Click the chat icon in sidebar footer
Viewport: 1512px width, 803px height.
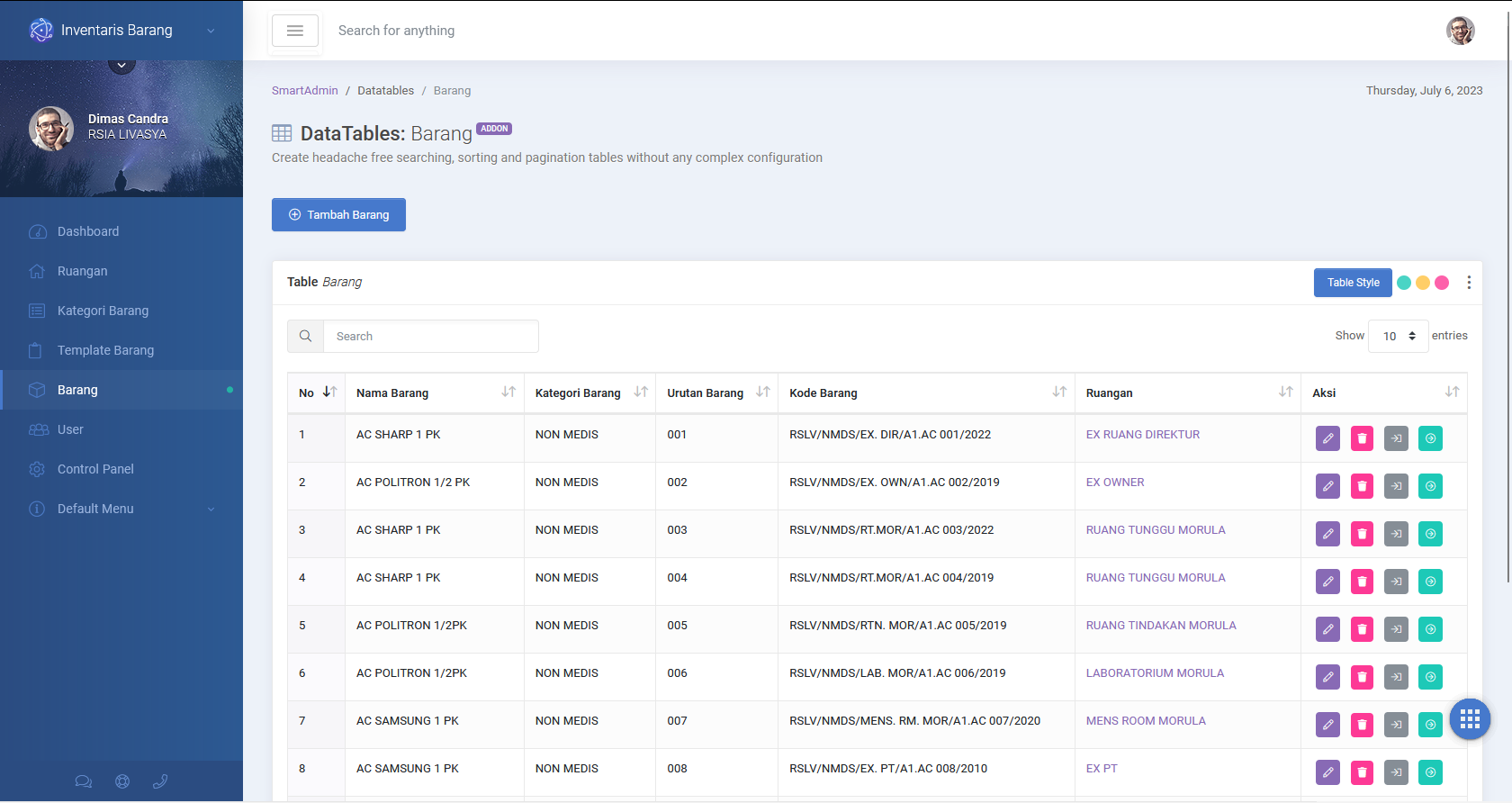(84, 781)
